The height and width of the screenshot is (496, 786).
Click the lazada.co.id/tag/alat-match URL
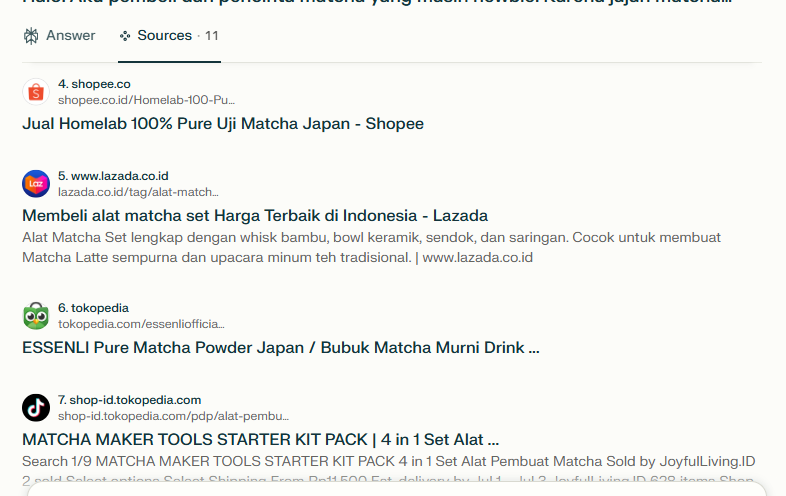(138, 192)
